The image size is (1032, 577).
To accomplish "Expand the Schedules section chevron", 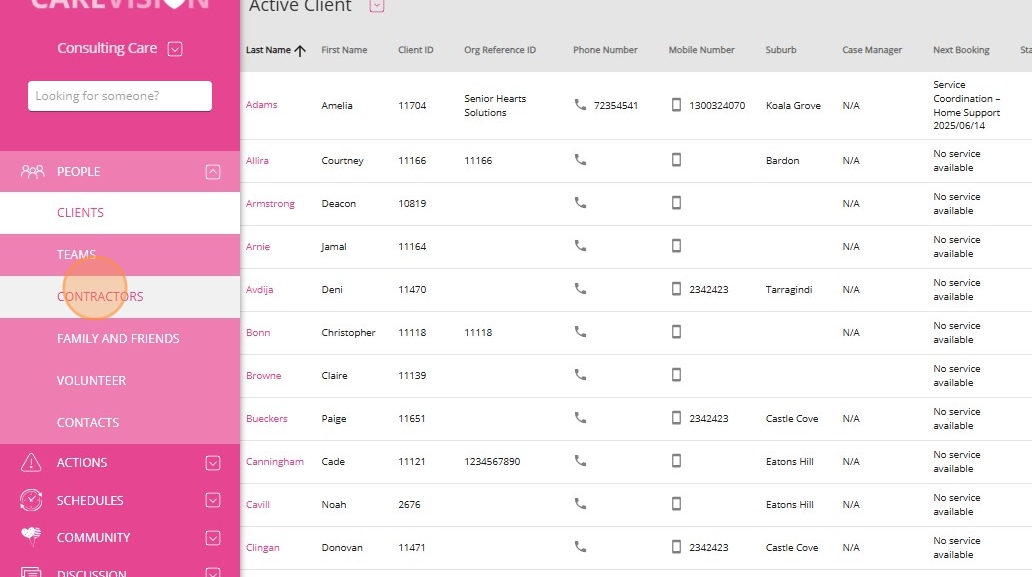I will tap(213, 500).
